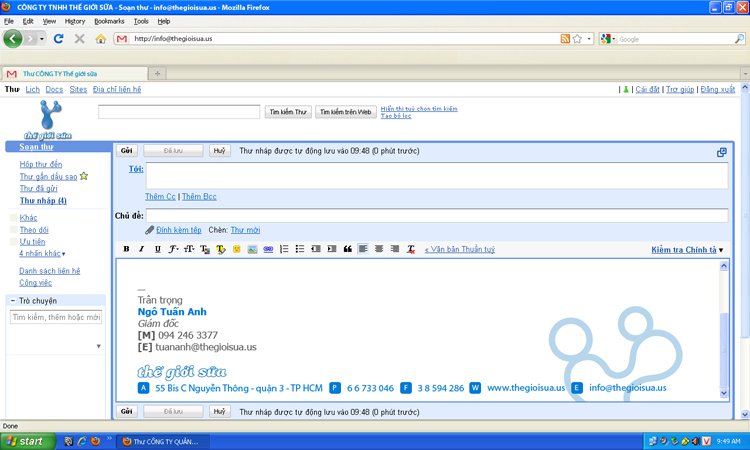Screen dimensions: 750x450
Task: Open text highlight color picker
Action: point(221,249)
